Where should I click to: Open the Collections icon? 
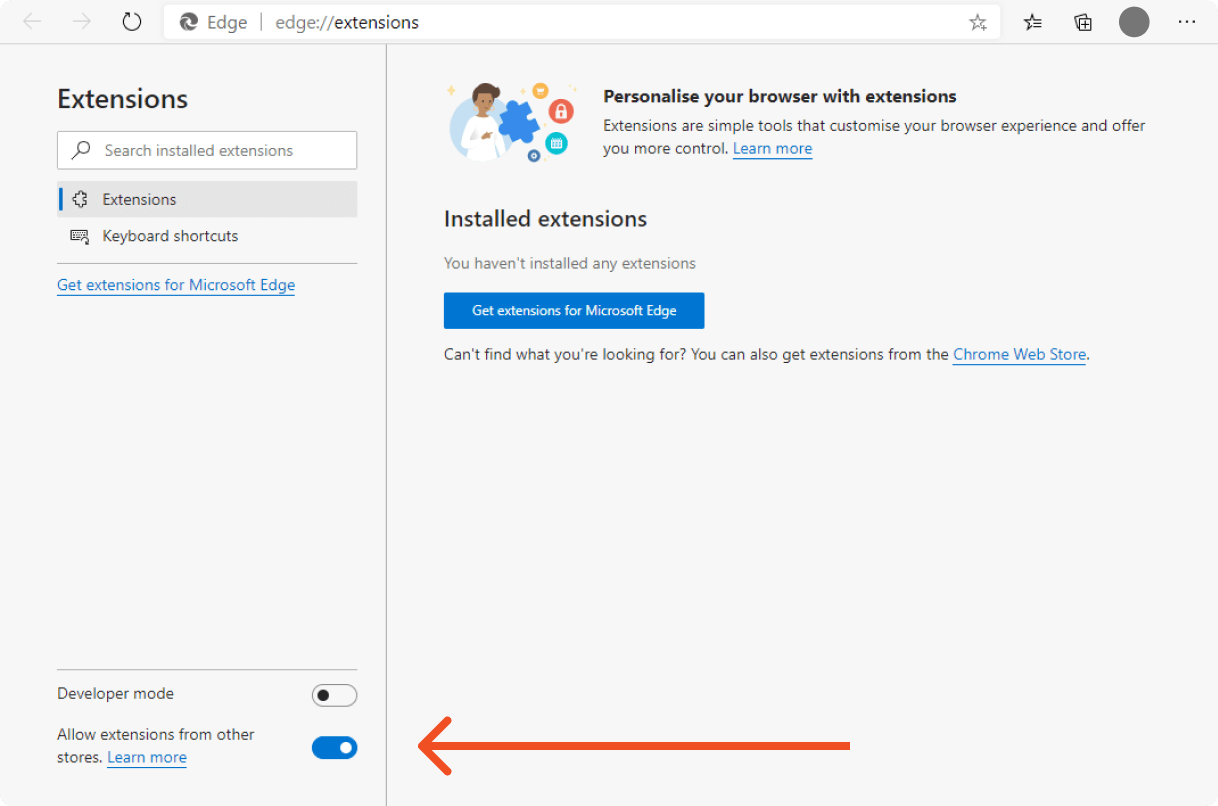[1083, 22]
